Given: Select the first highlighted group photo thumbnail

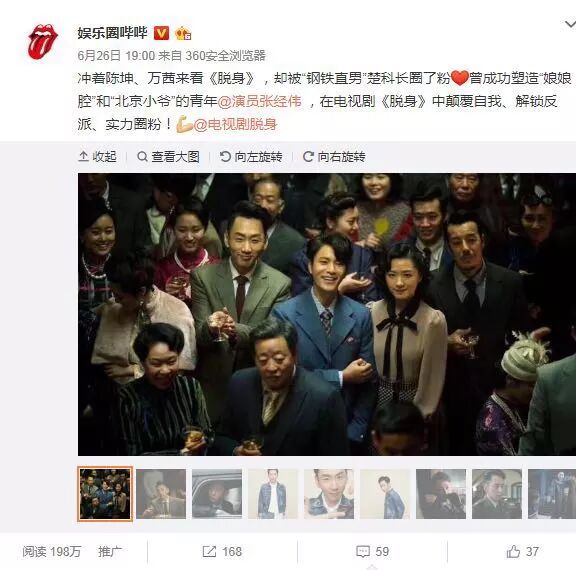Looking at the screenshot, I should [105, 494].
